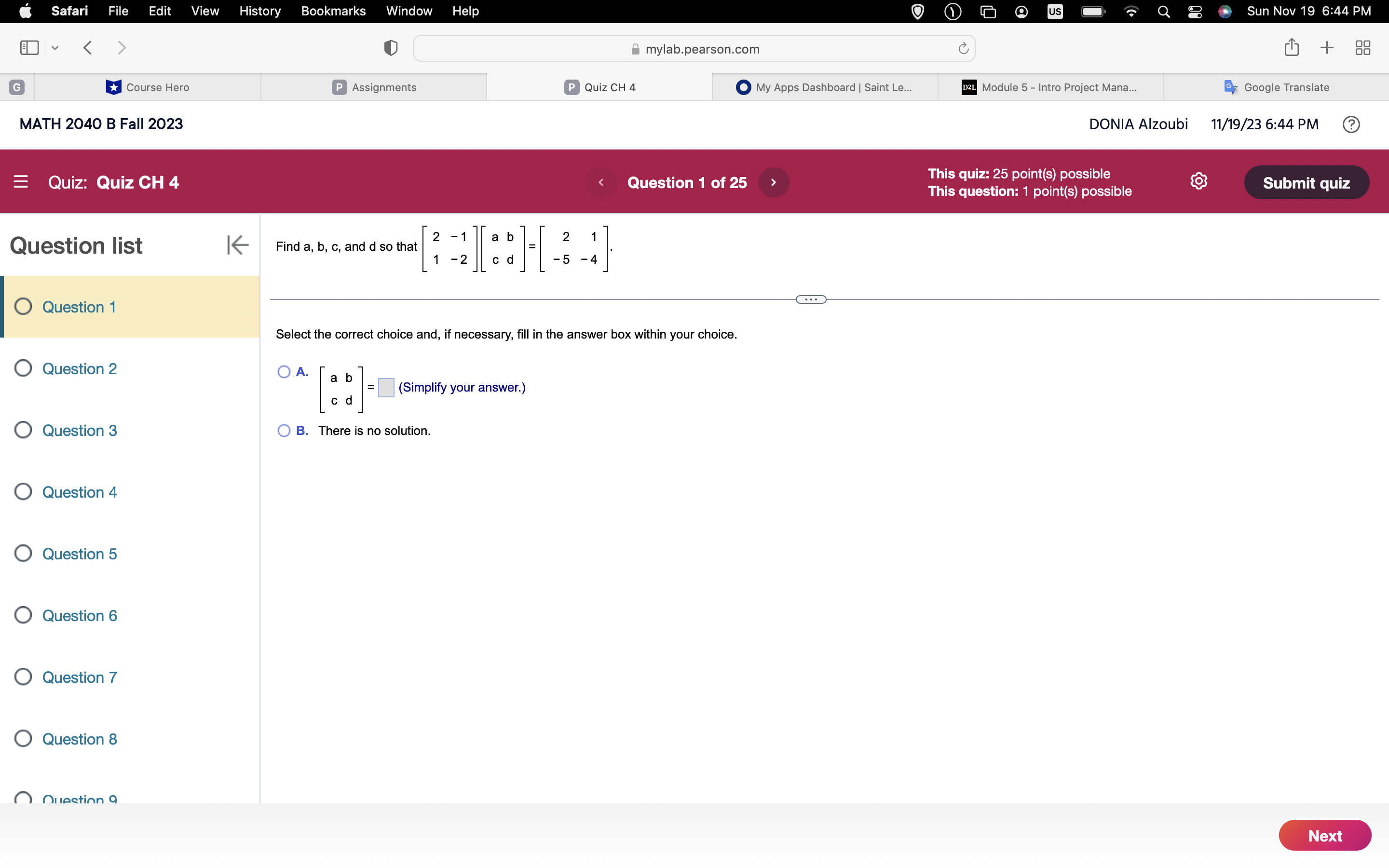Open Question 3 in question list
Screen dimensions: 1389x868
[79, 430]
